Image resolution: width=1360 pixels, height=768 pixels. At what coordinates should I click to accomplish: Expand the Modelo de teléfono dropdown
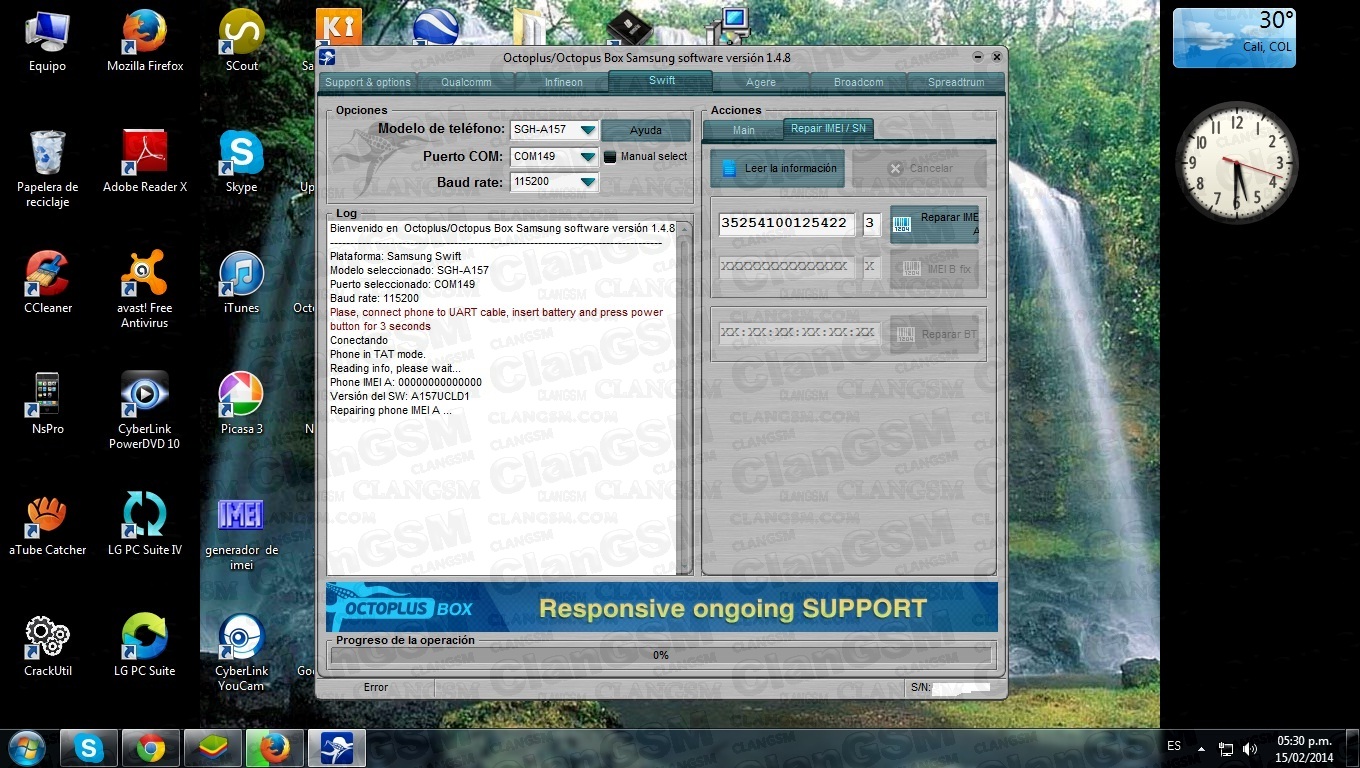click(x=588, y=130)
